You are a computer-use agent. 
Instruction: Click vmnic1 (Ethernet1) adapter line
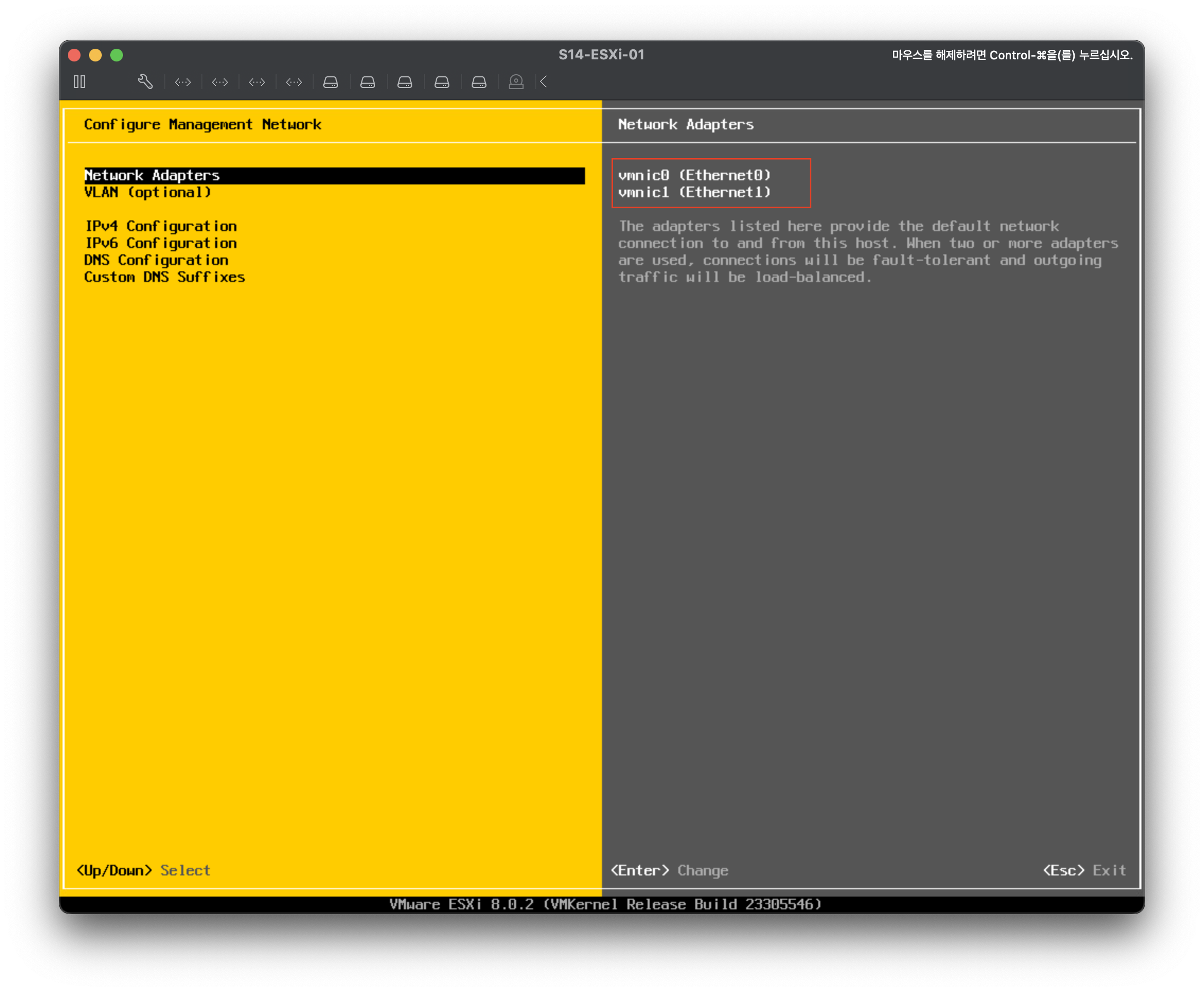click(694, 192)
